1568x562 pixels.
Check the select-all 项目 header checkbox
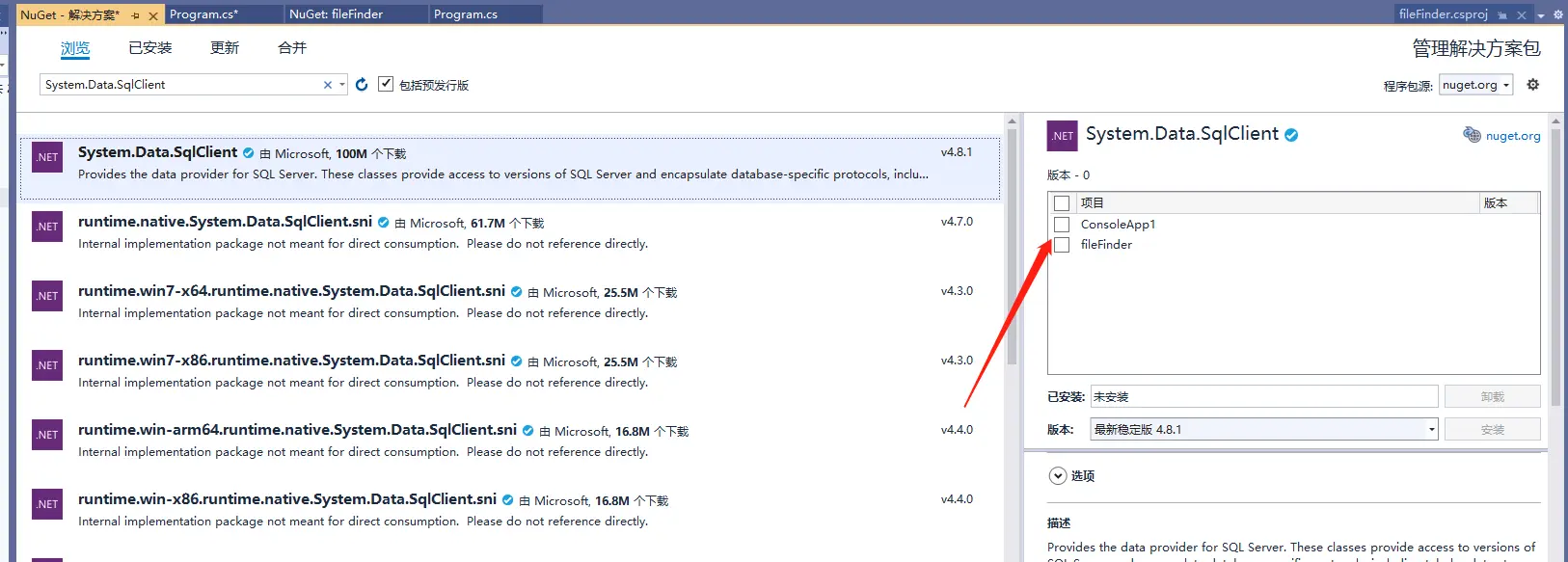click(x=1062, y=203)
